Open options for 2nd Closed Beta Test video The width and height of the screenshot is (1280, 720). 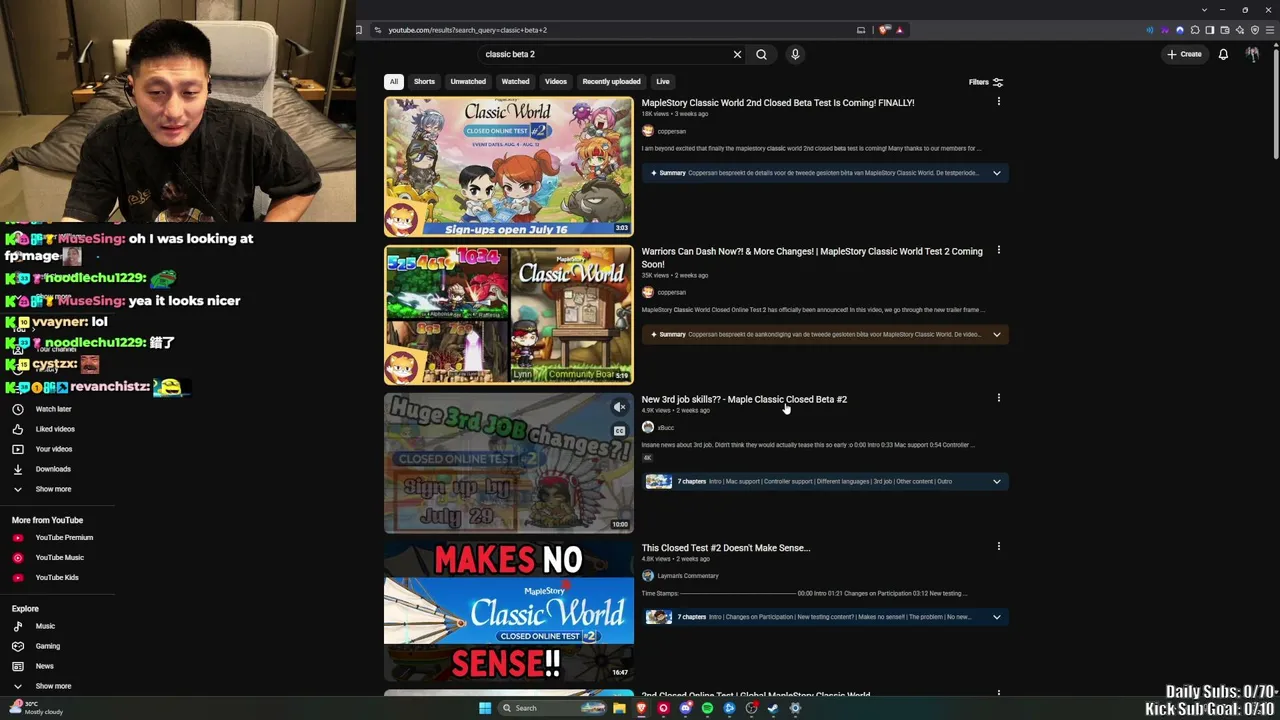tap(998, 102)
